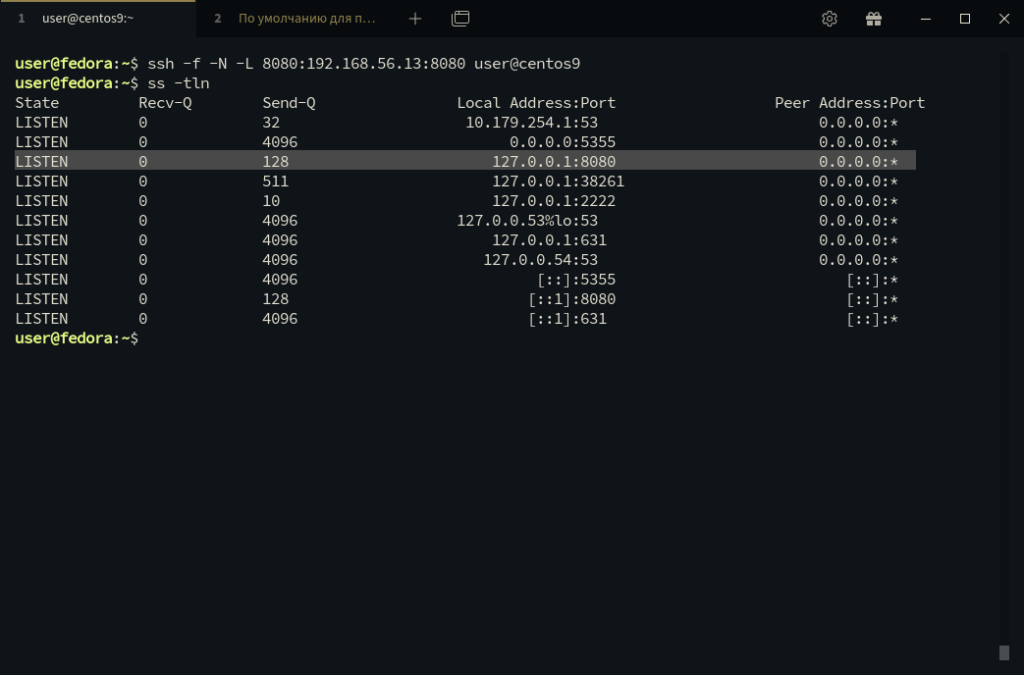Click the 'Peer Address:Port' header

(850, 103)
